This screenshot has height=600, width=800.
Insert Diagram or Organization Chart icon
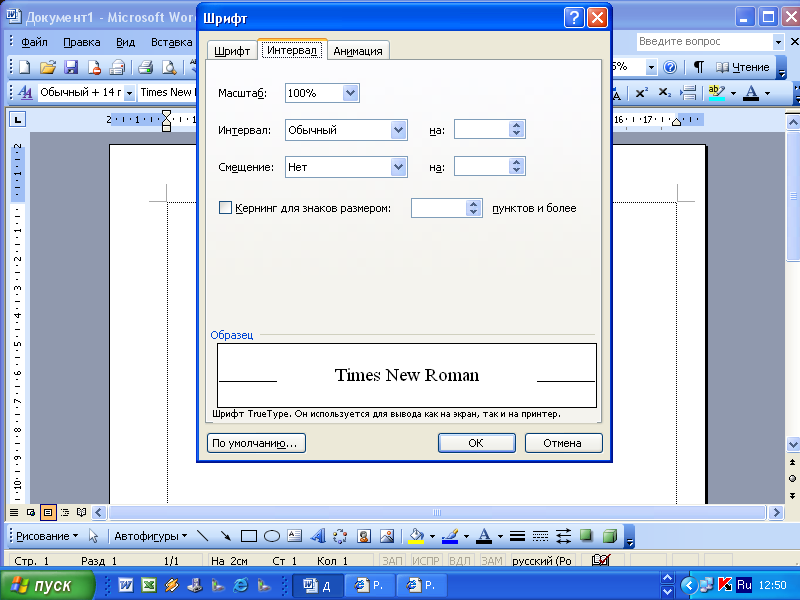(x=340, y=536)
